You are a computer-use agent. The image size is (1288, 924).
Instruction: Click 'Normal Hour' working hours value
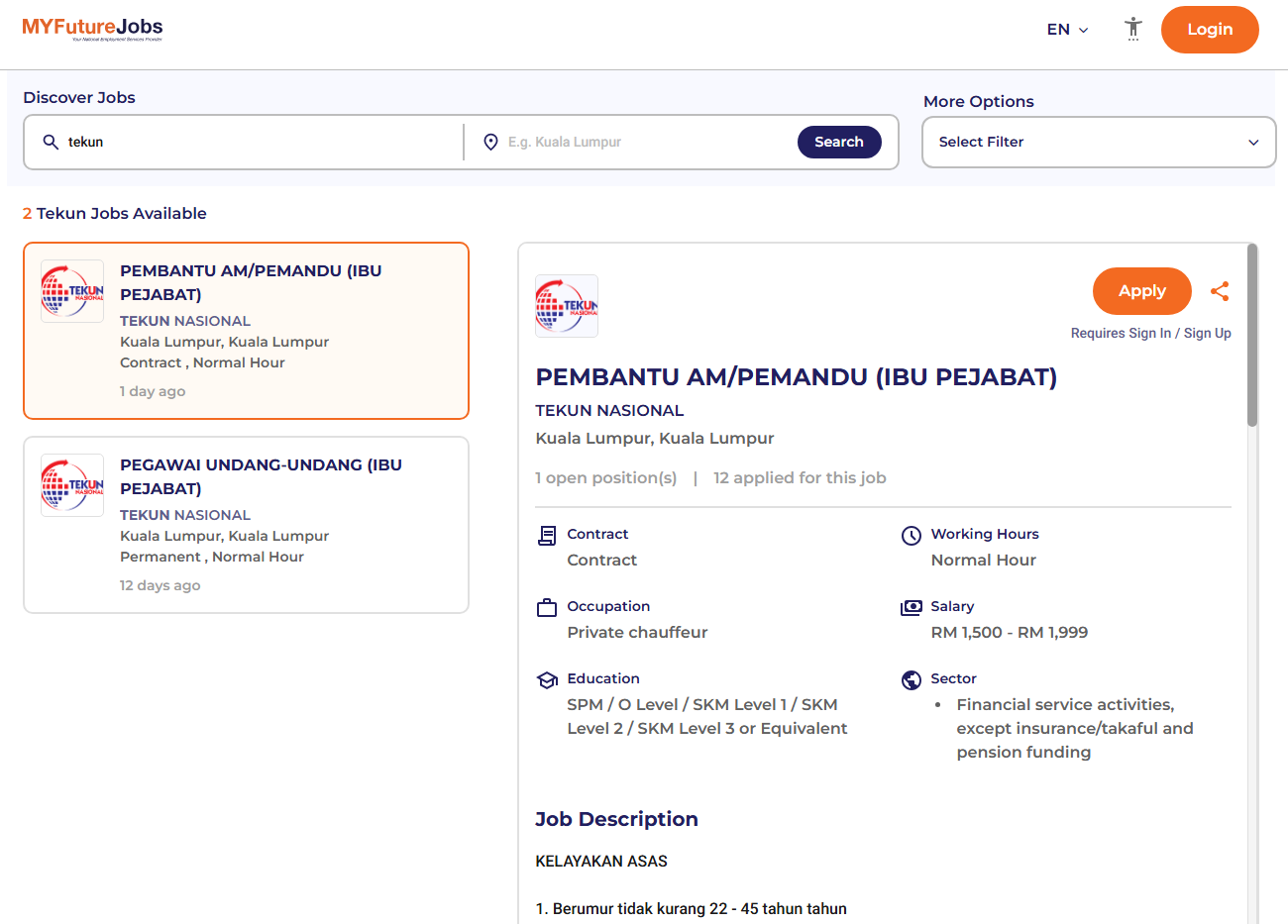pyautogui.click(x=984, y=560)
